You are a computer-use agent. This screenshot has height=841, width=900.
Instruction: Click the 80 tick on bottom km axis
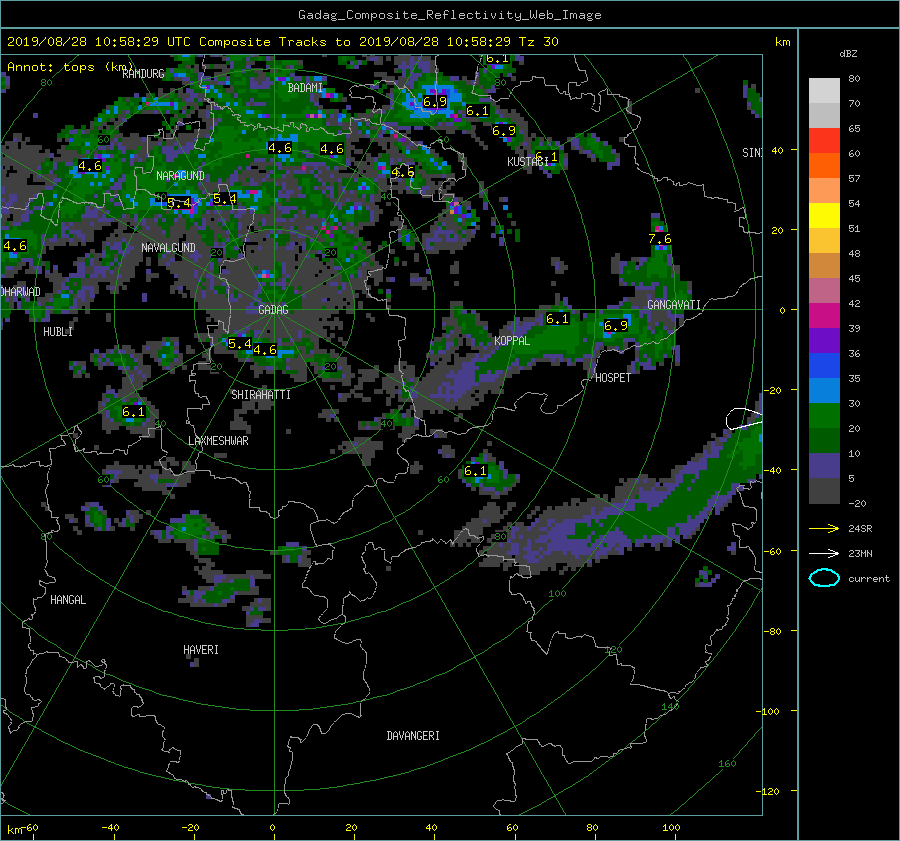click(x=592, y=828)
